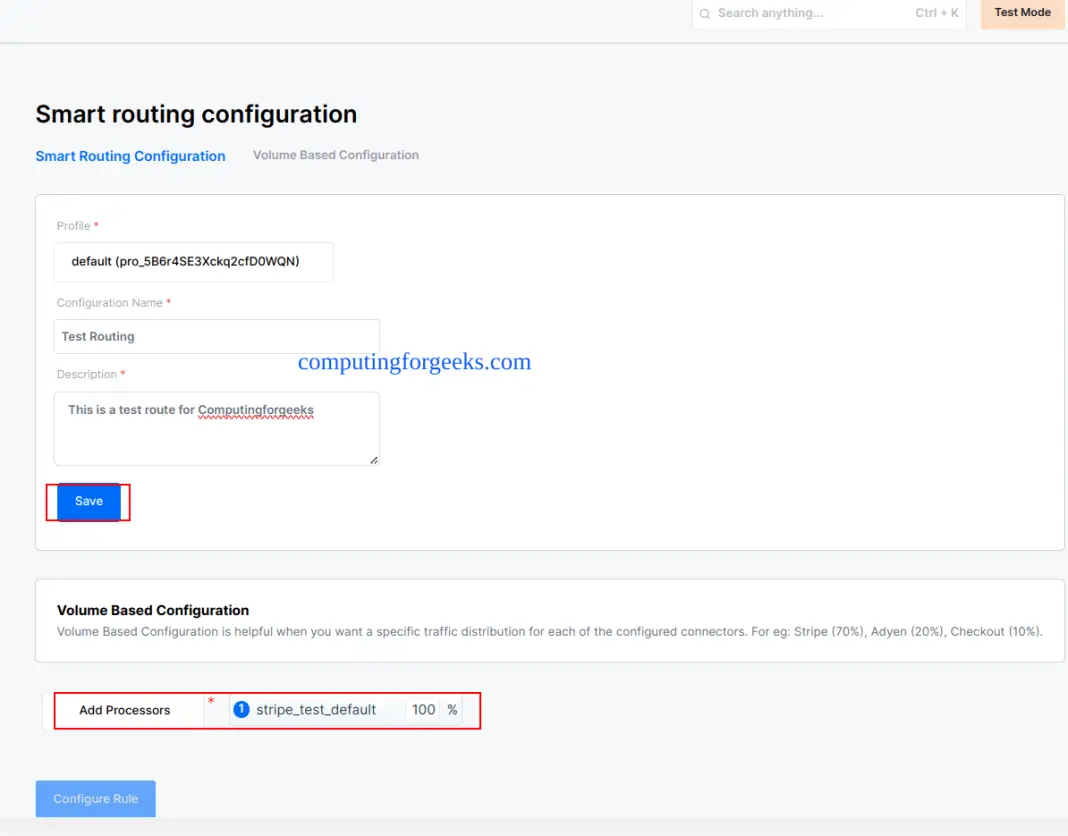Viewport: 1068px width, 836px height.
Task: Switch to the Volume Based Configuration tab
Action: pyautogui.click(x=335, y=155)
